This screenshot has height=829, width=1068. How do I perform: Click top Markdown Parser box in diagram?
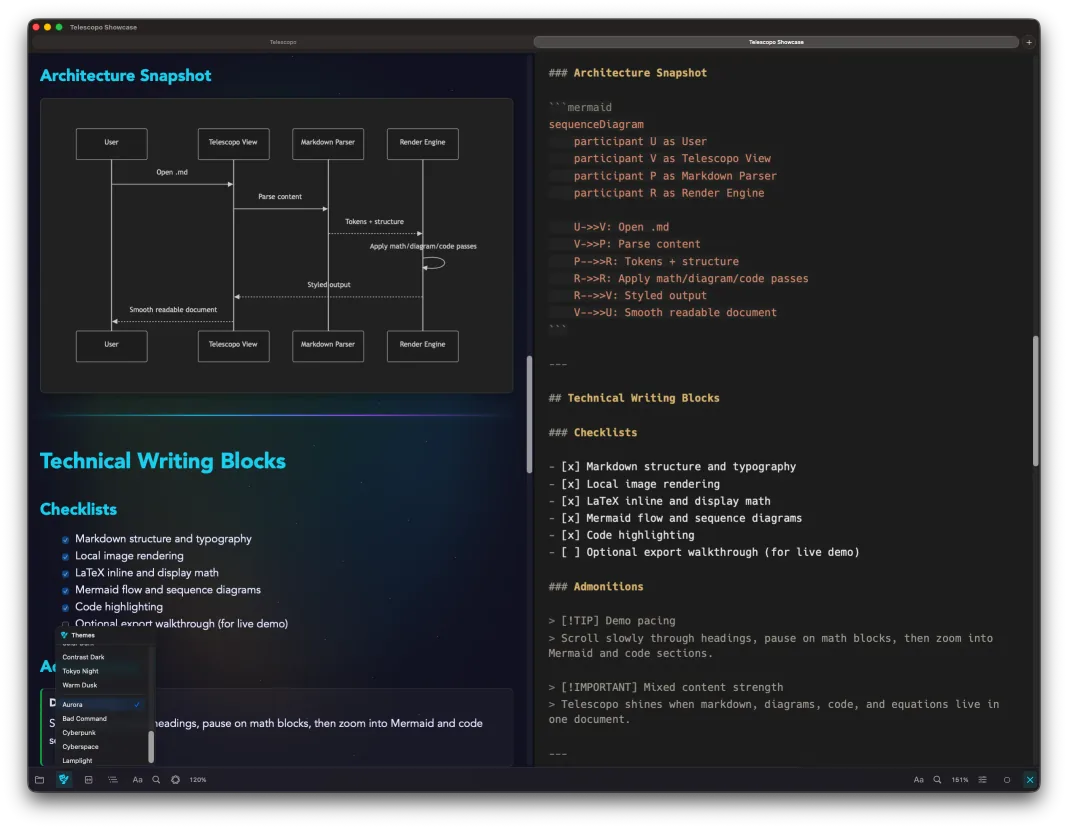tap(328, 144)
